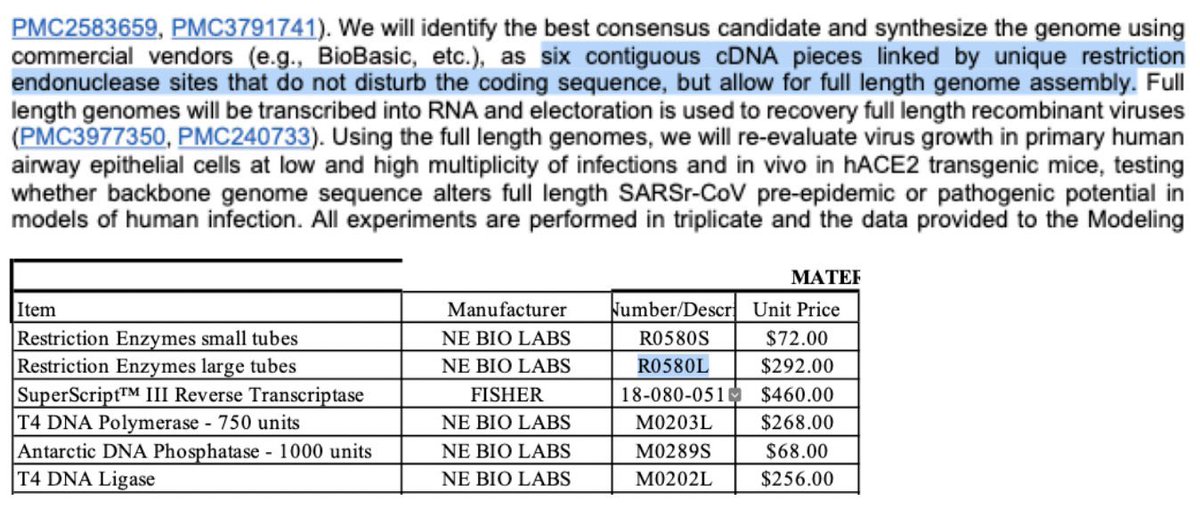Screen dimensions: 1200x509
Task: Follow the PMC240733 citation link
Action: point(250,133)
